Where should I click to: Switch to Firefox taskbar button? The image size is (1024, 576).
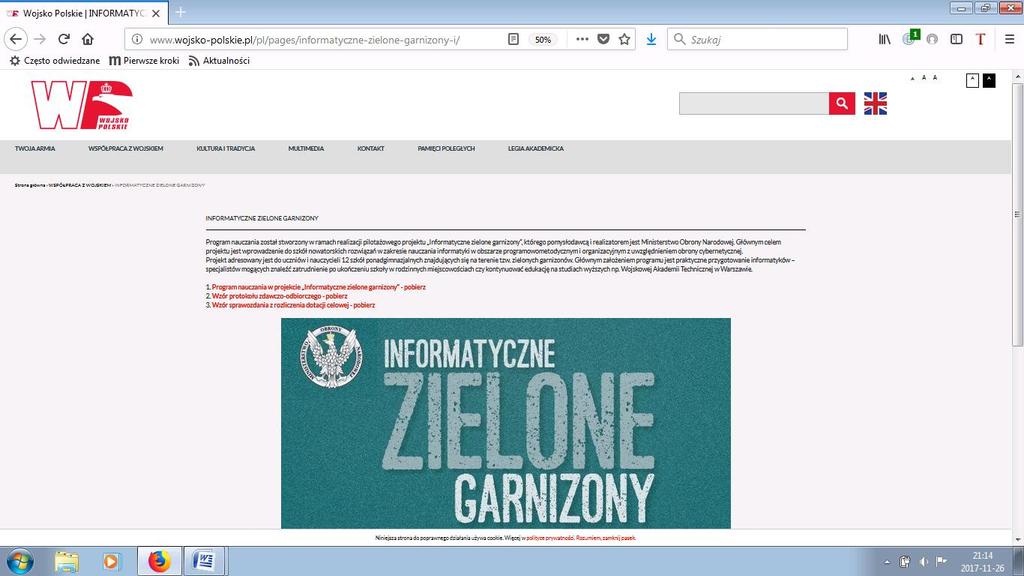click(159, 562)
